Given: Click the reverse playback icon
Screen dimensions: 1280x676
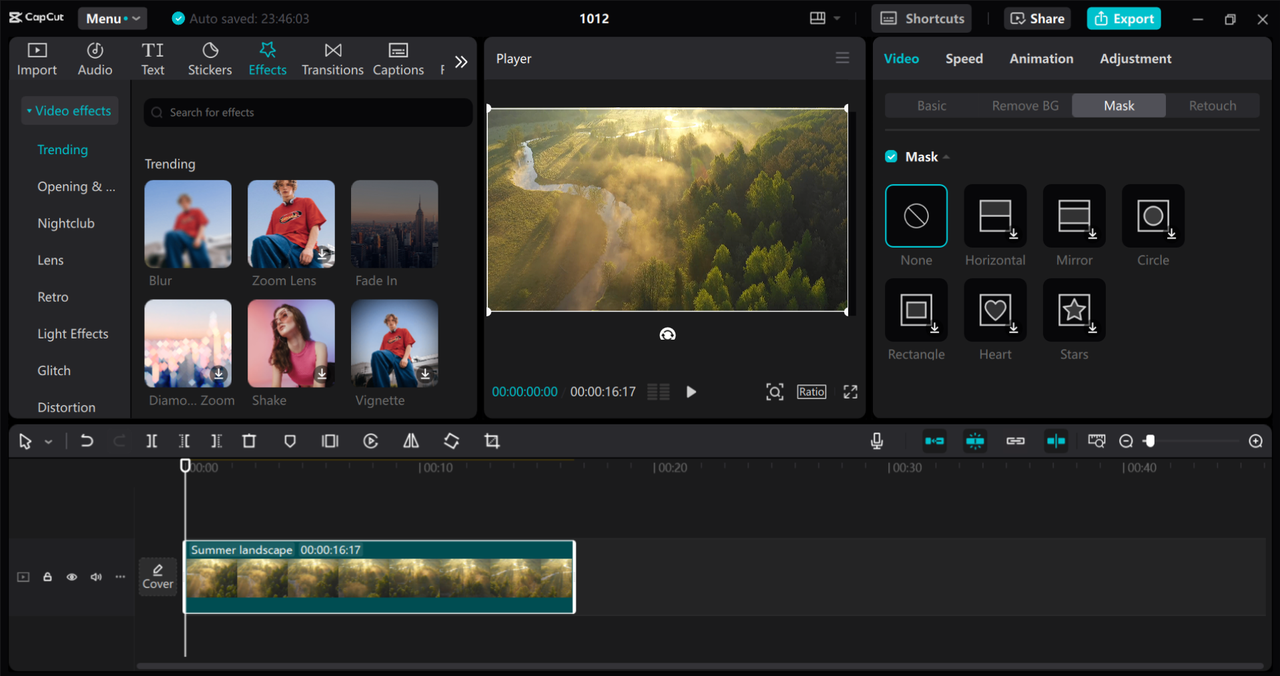Looking at the screenshot, I should (x=371, y=441).
